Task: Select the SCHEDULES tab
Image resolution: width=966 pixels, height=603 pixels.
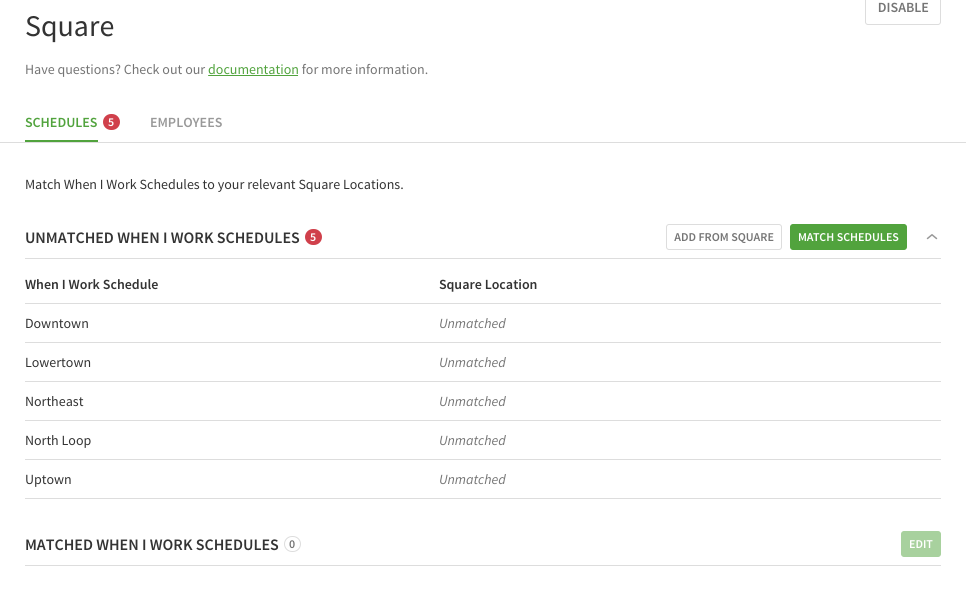Action: 61,122
